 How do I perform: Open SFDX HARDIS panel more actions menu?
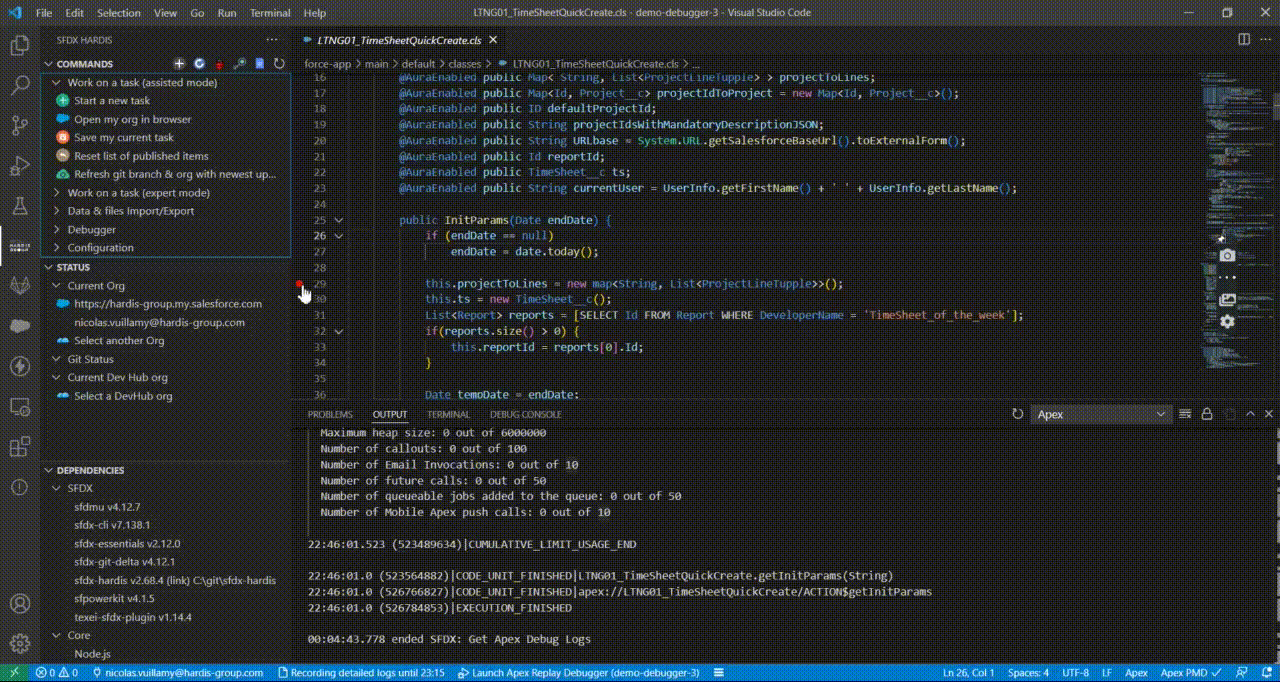(272, 40)
